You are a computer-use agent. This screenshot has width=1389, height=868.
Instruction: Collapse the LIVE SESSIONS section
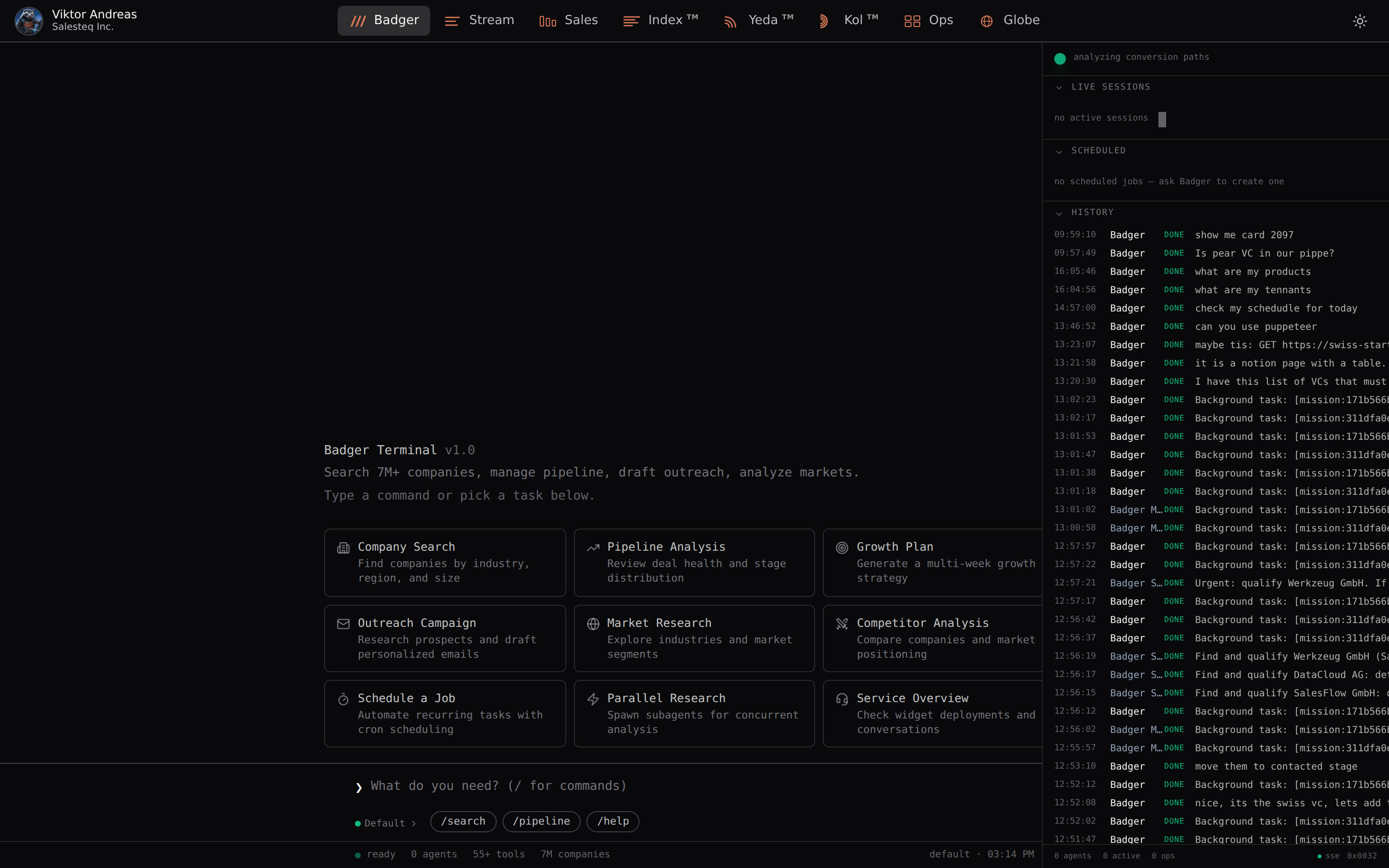coord(1059,87)
